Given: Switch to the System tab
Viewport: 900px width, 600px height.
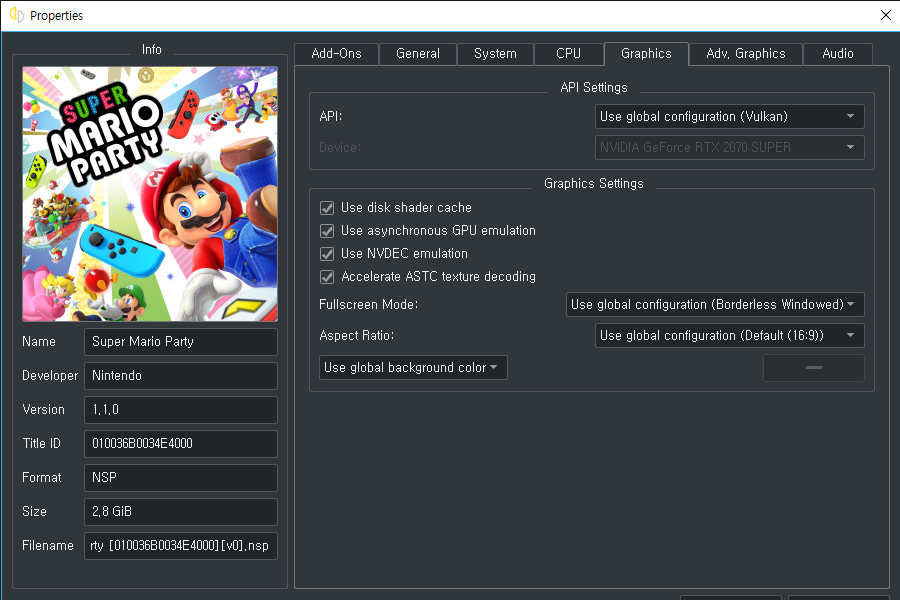Looking at the screenshot, I should tap(495, 54).
